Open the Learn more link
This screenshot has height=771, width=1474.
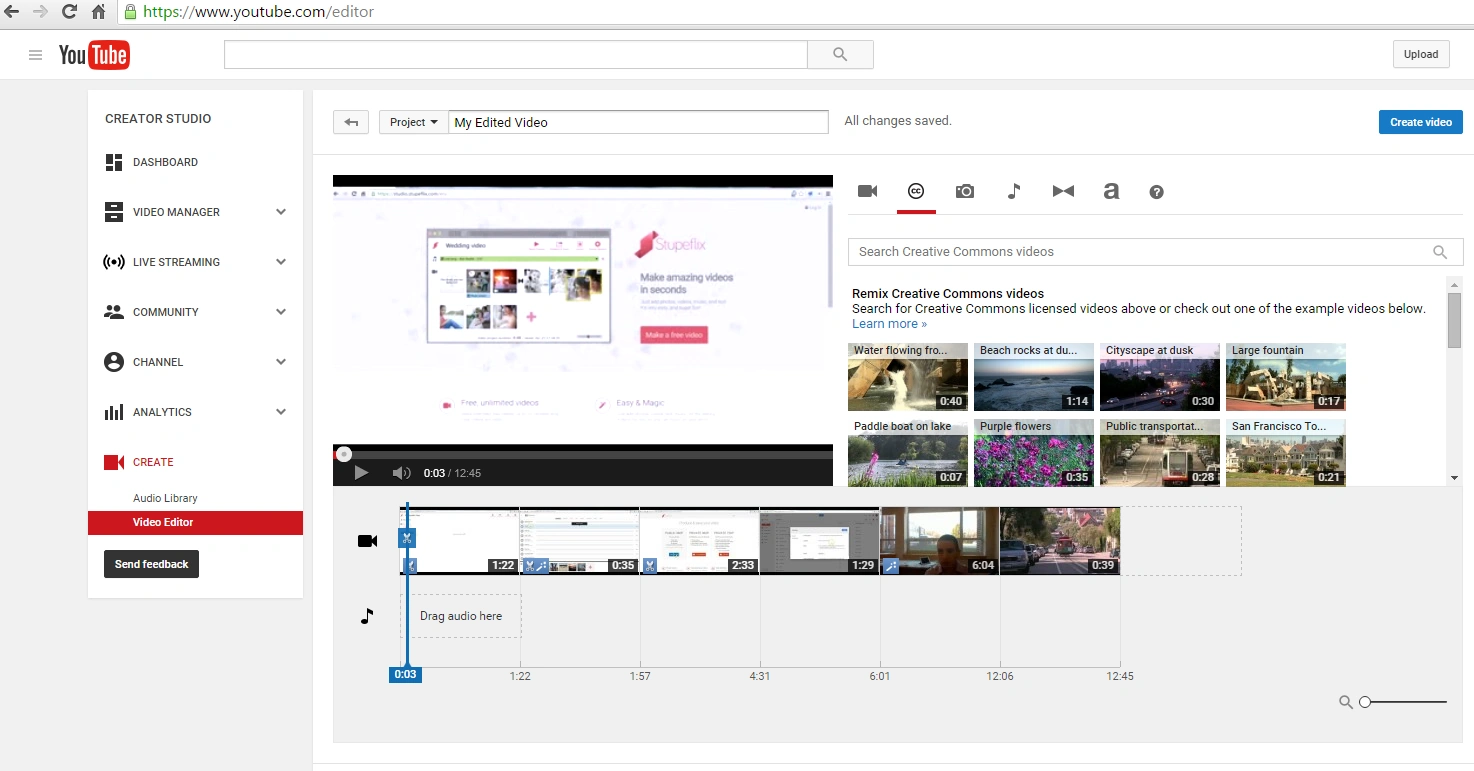point(889,324)
